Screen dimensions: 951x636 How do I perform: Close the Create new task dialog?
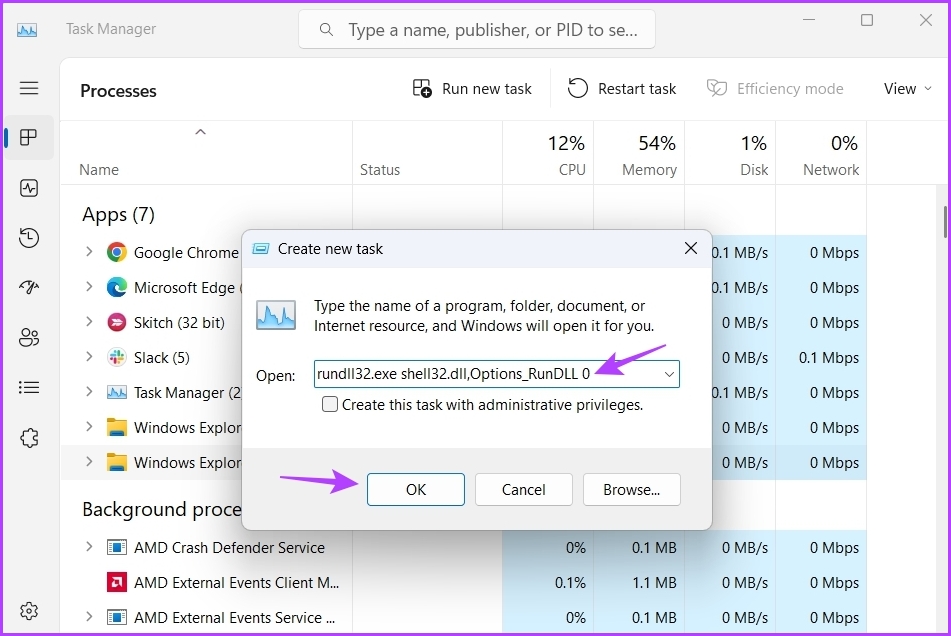[691, 248]
